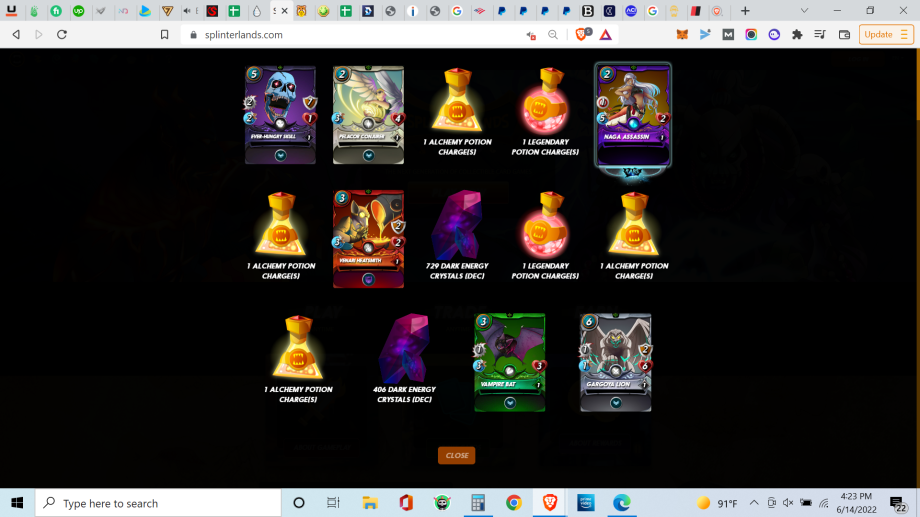This screenshot has height=517, width=920.
Task: Click the Update browser button
Action: click(885, 35)
